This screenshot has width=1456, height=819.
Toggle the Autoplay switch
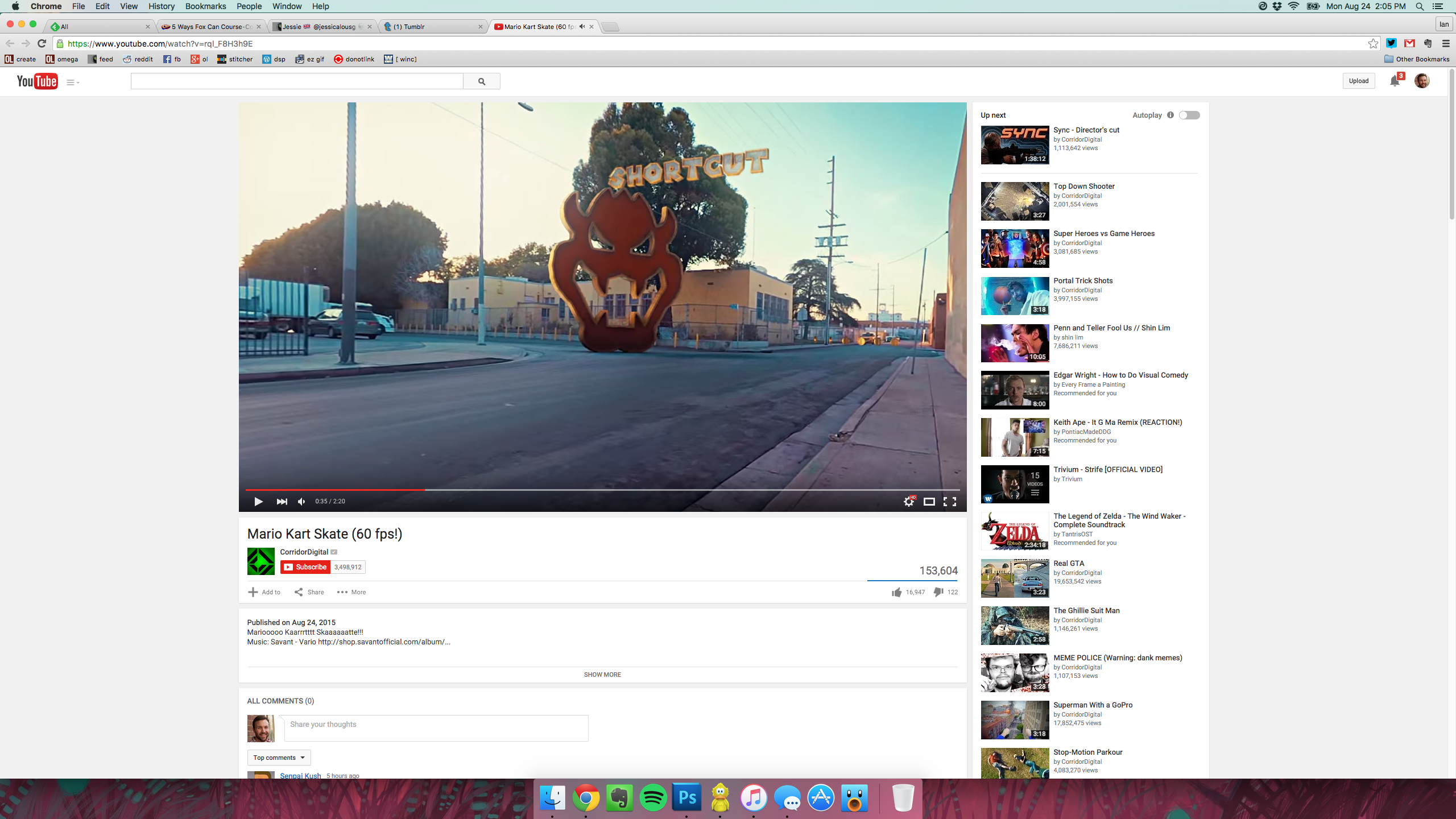coord(1189,115)
